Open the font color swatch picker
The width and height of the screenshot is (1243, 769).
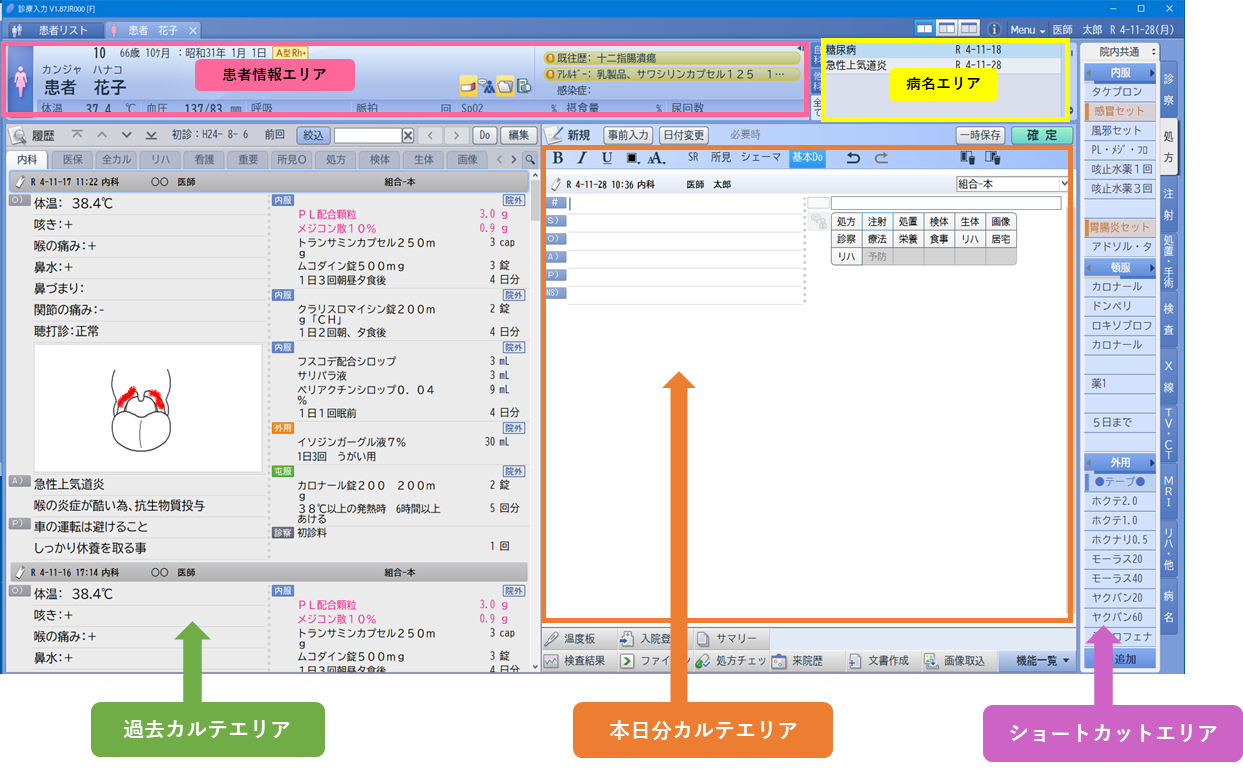tap(632, 158)
